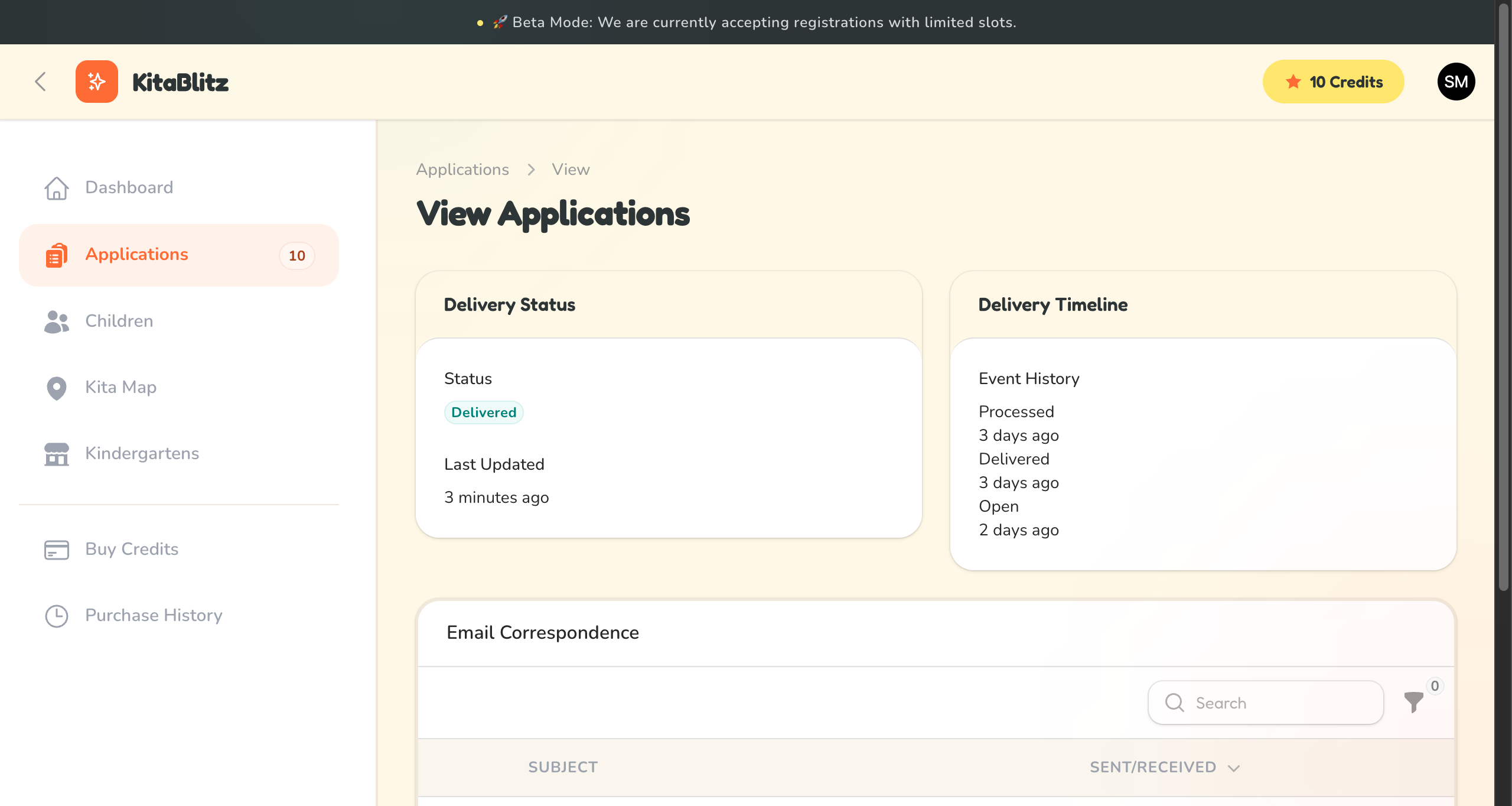This screenshot has width=1512, height=806.
Task: Open Applications in the sidebar
Action: 137,255
